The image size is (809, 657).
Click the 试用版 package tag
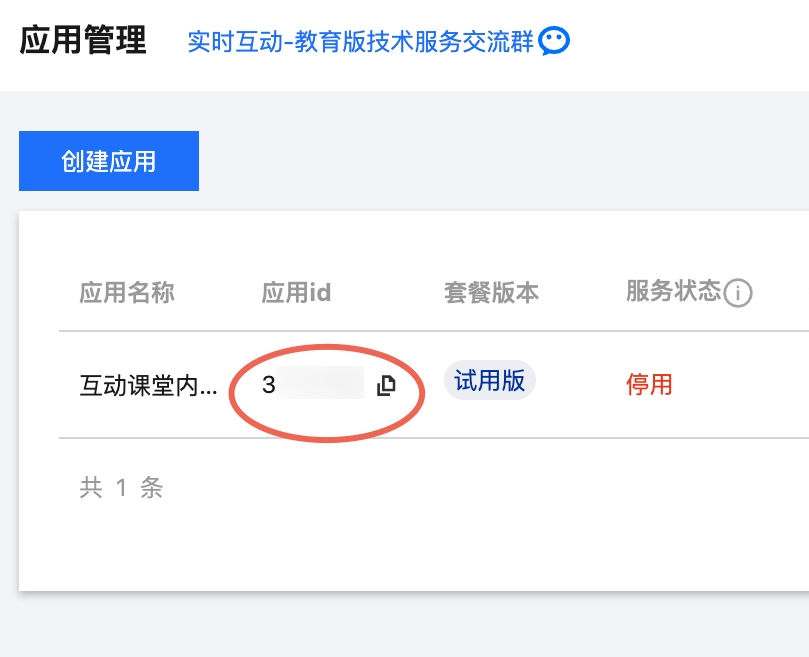click(489, 381)
